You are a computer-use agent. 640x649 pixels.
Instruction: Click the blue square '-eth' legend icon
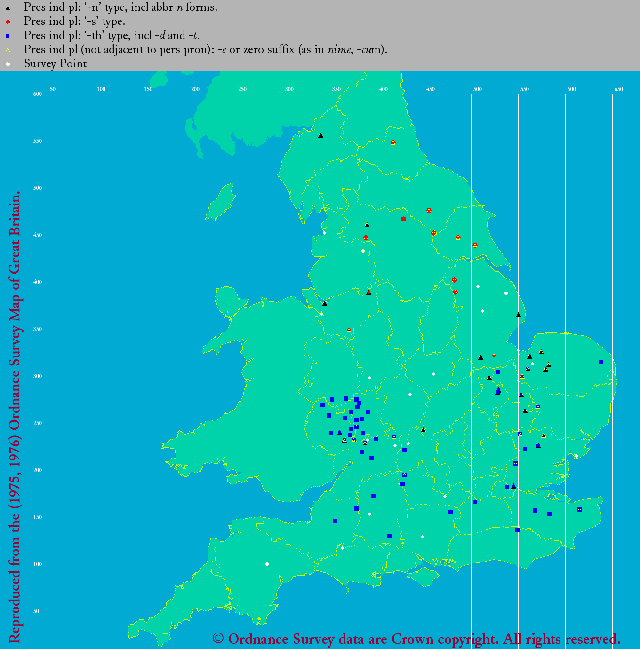[x=9, y=35]
